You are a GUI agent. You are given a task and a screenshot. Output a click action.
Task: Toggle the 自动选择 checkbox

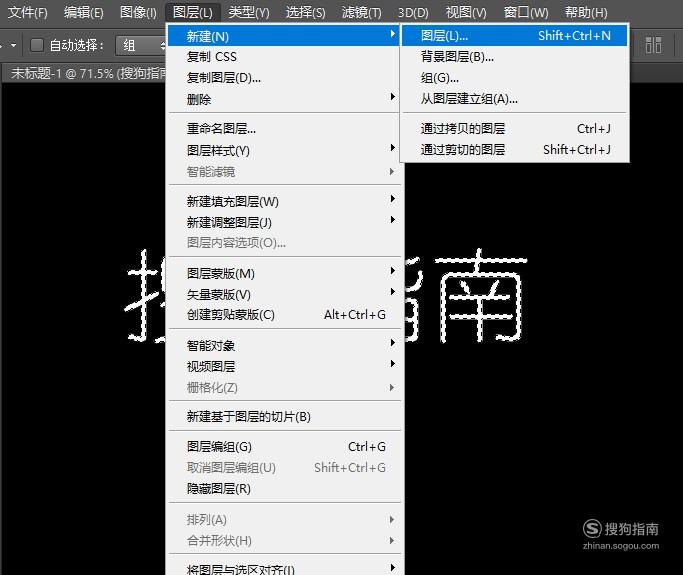pos(37,45)
